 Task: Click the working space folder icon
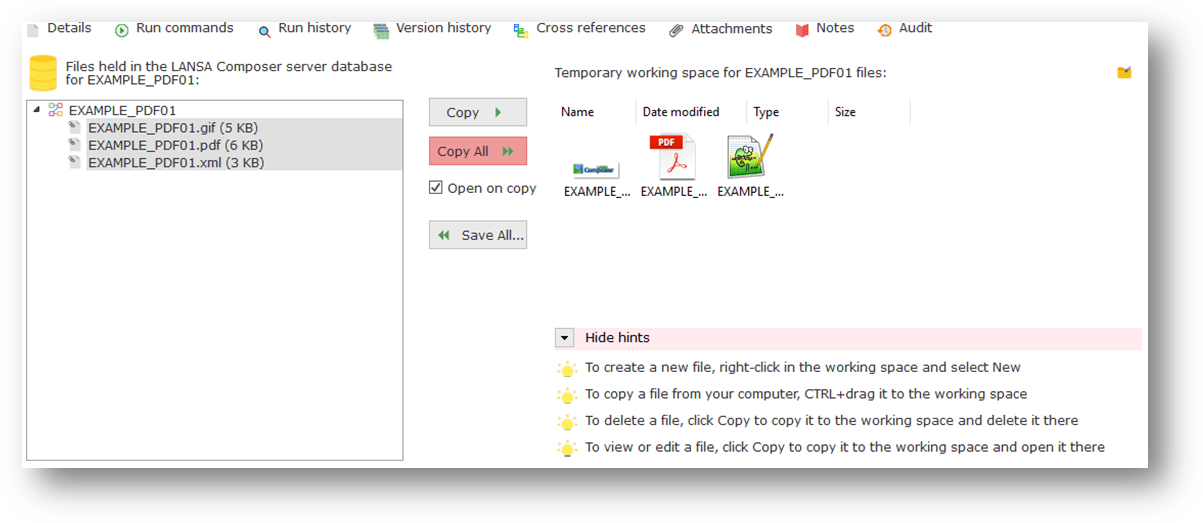[x=1124, y=72]
